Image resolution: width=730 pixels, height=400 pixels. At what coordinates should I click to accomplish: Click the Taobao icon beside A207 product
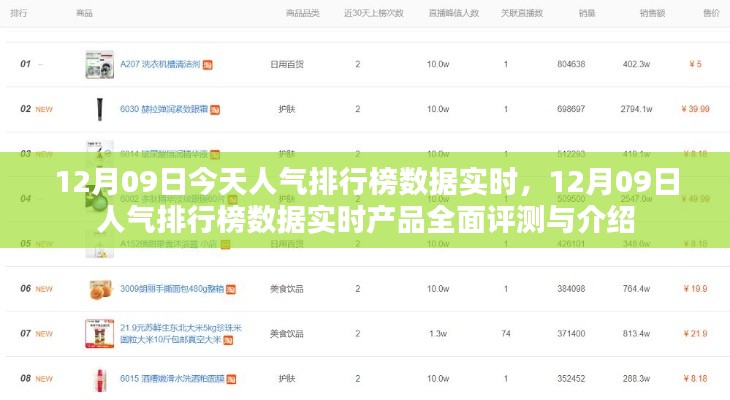click(208, 65)
